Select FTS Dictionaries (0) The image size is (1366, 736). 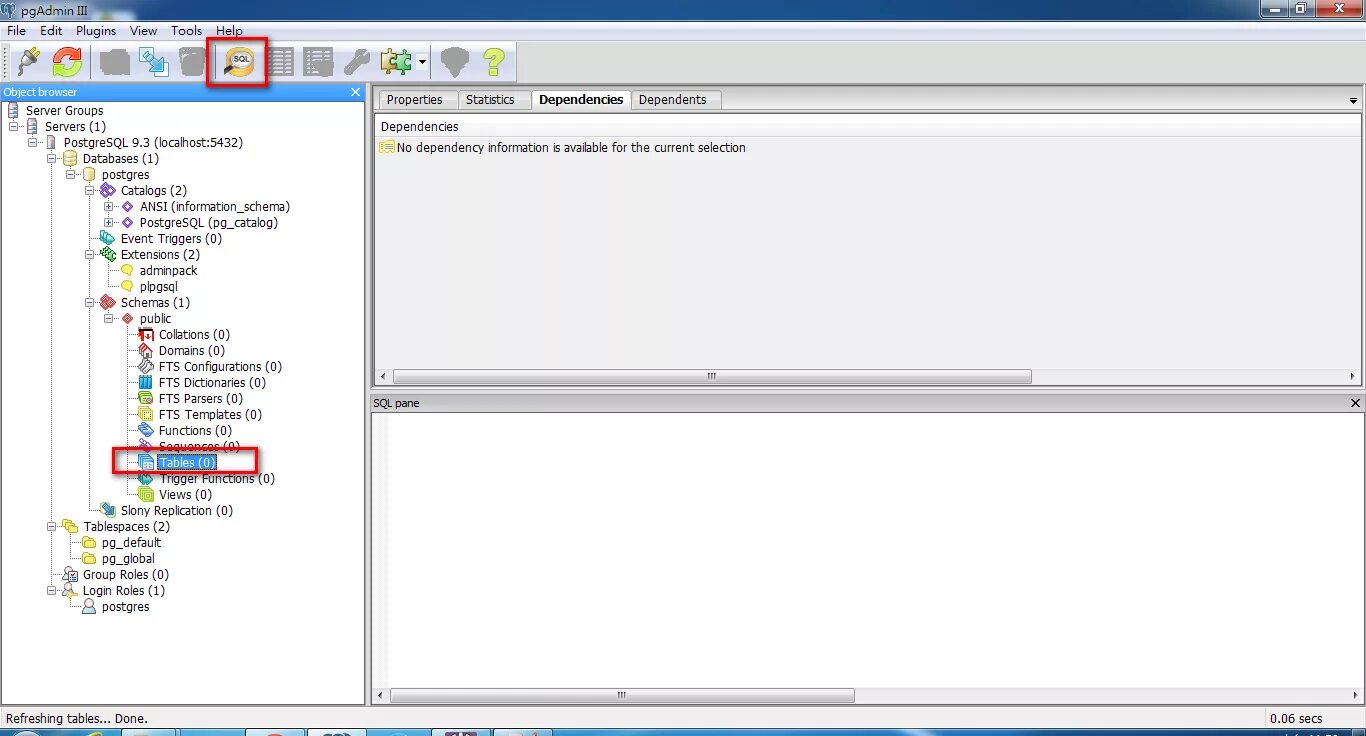click(x=212, y=383)
